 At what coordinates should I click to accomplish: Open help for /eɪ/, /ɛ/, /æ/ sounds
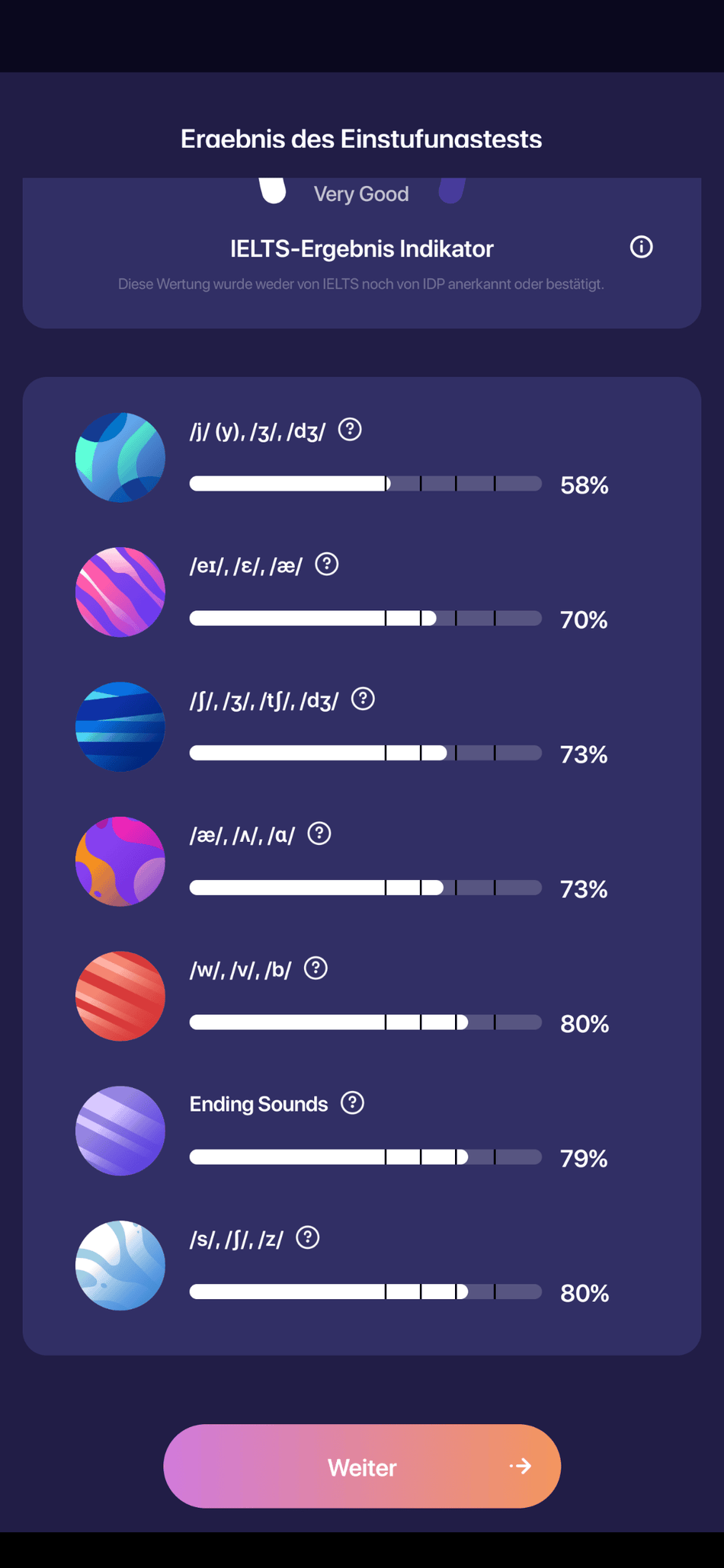point(327,565)
